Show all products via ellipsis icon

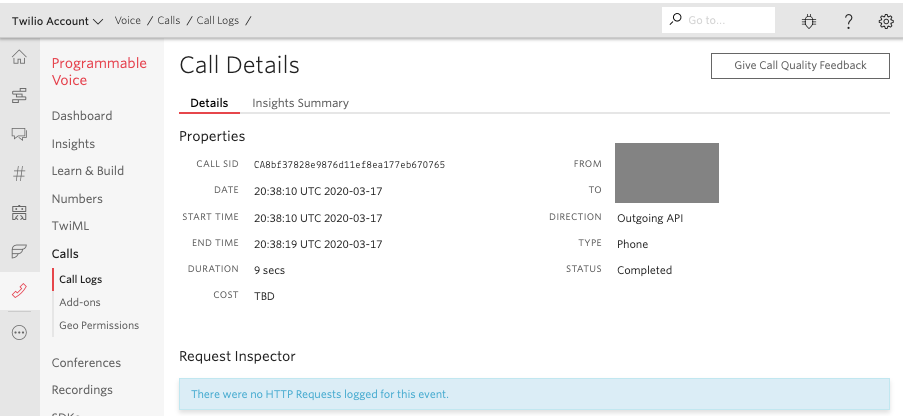point(20,332)
